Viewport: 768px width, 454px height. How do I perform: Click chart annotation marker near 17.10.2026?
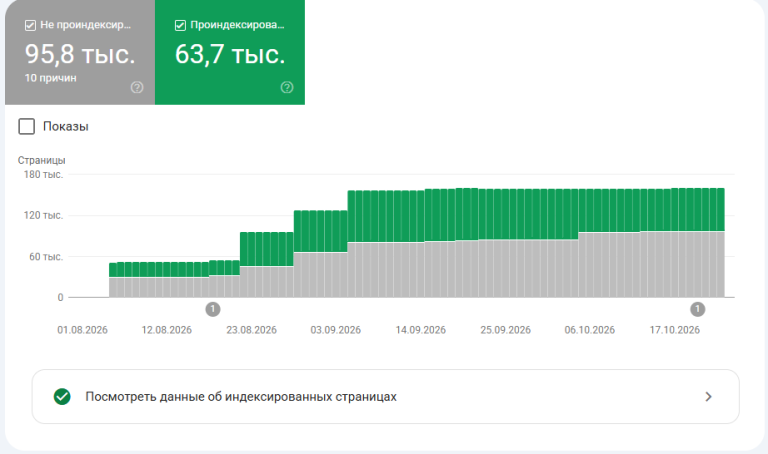697,310
